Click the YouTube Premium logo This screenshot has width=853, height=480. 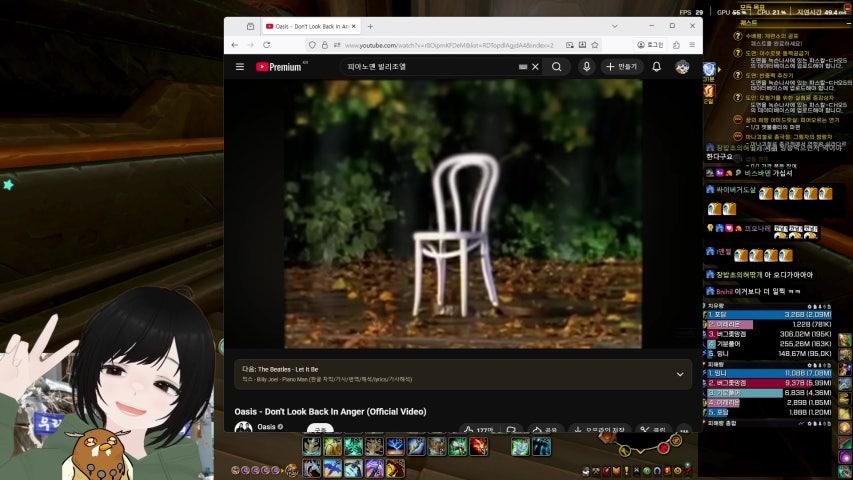279,67
